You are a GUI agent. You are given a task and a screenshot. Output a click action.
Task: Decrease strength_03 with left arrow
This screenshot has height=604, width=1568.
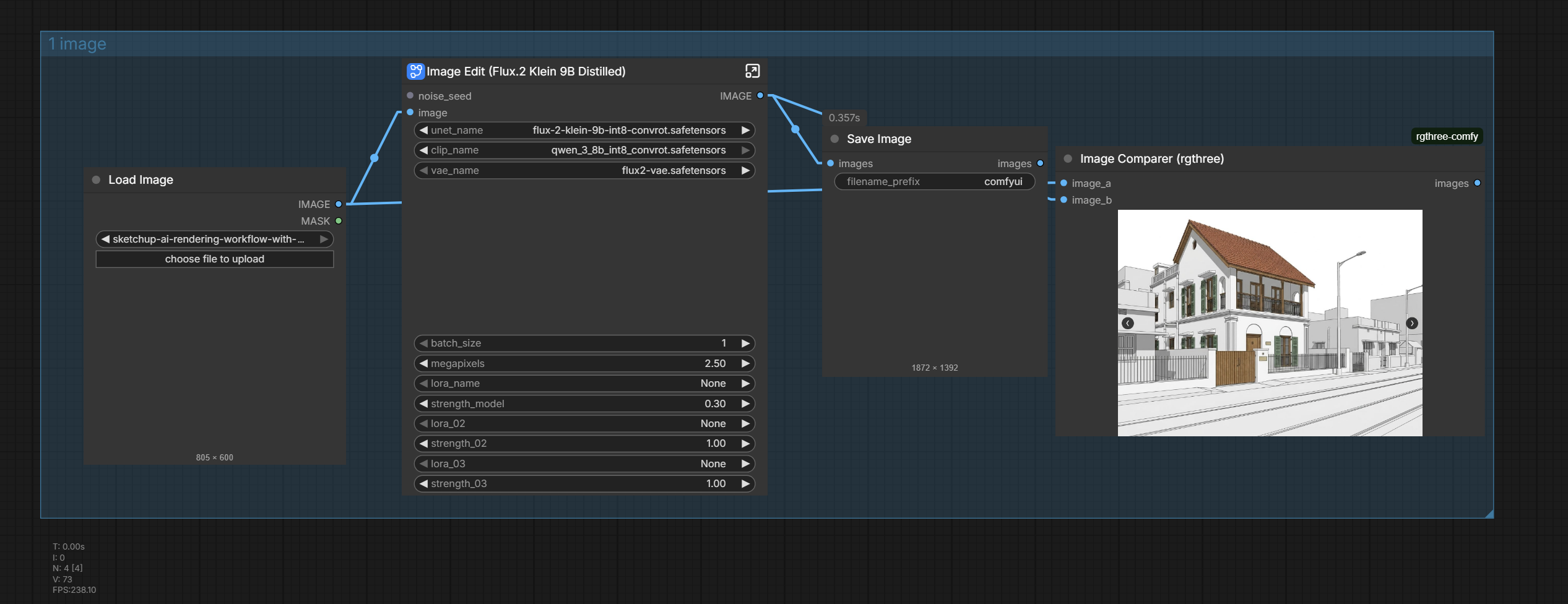click(x=423, y=484)
